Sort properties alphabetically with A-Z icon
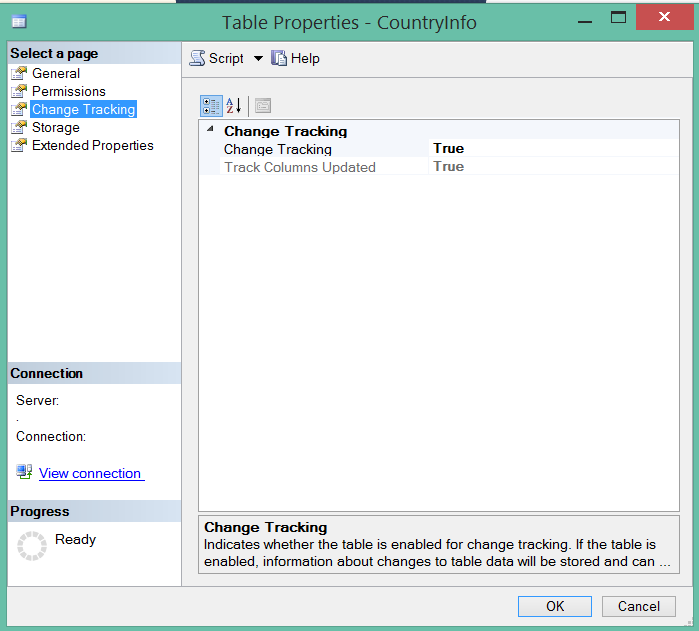Image resolution: width=699 pixels, height=631 pixels. coord(234,106)
